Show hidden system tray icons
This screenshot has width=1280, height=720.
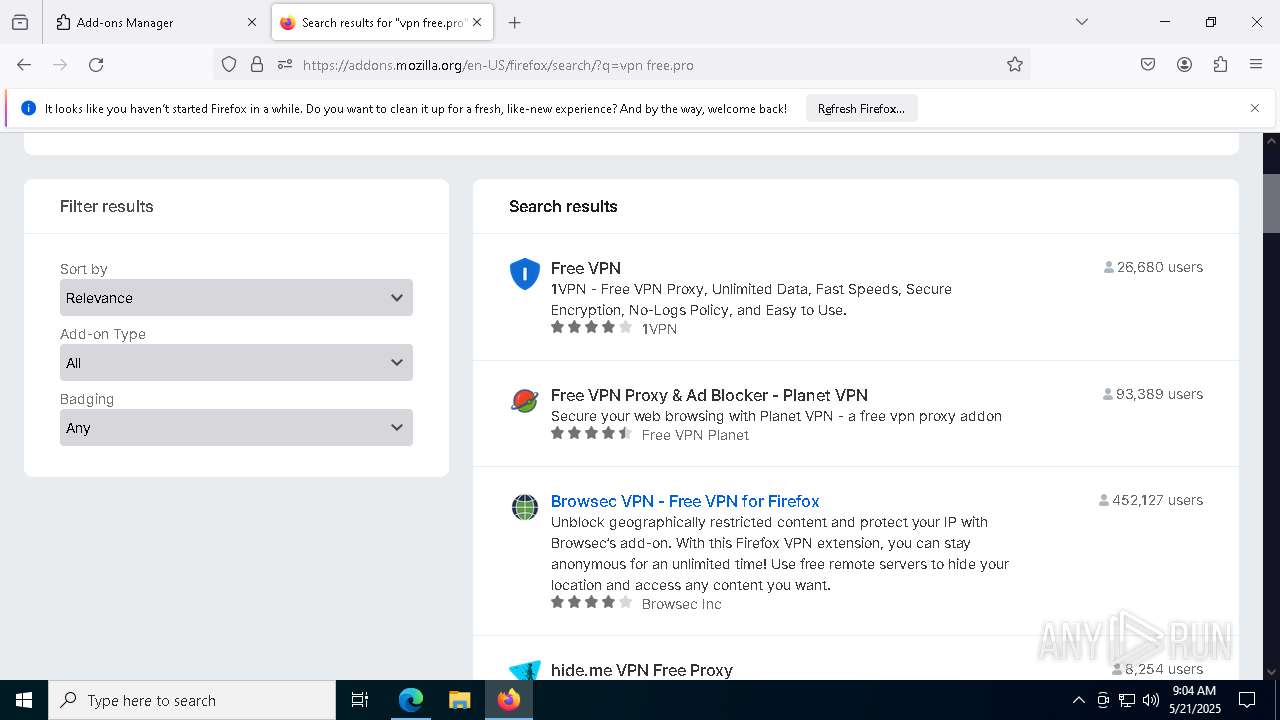[1078, 700]
